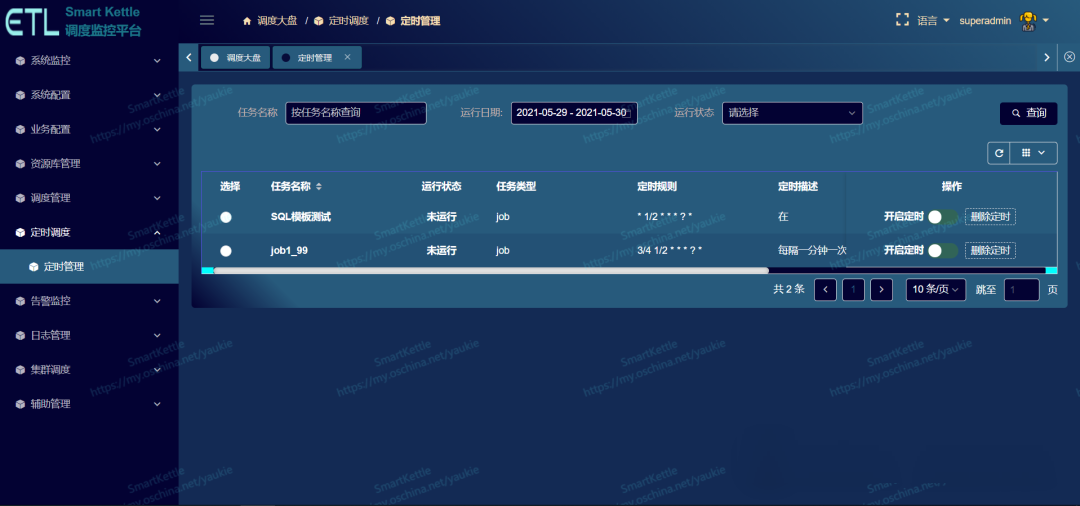Click cube icon beside 系统监控
The image size is (1080, 506).
(20, 61)
